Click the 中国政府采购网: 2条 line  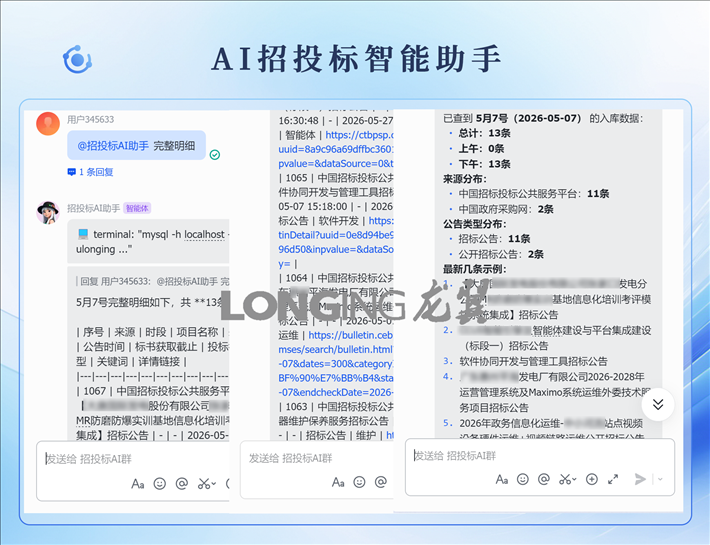click(x=506, y=209)
